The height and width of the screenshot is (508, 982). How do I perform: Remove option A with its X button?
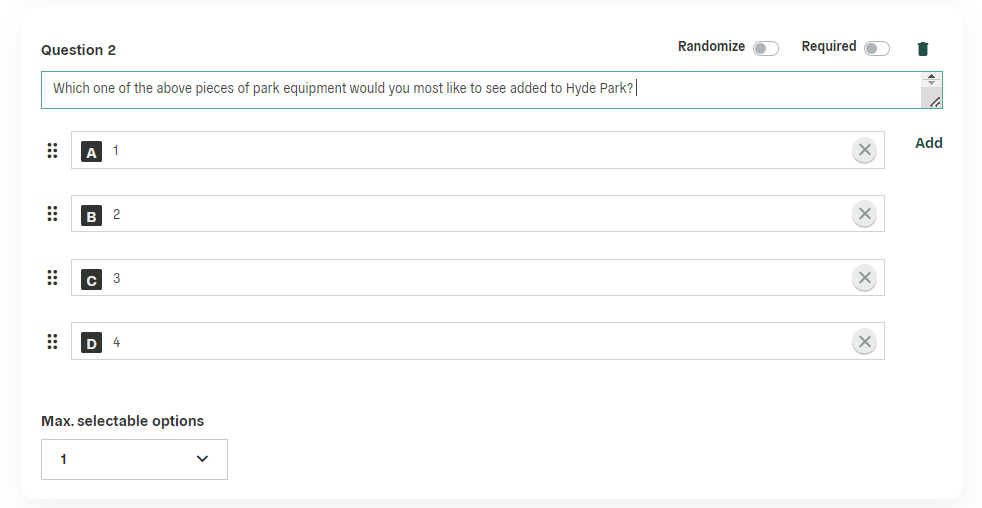[x=864, y=150]
